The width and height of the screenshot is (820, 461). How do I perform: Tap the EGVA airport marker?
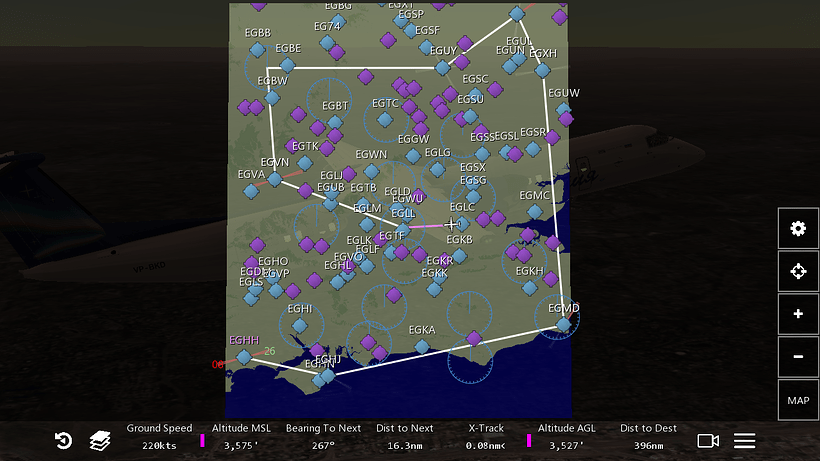point(251,191)
